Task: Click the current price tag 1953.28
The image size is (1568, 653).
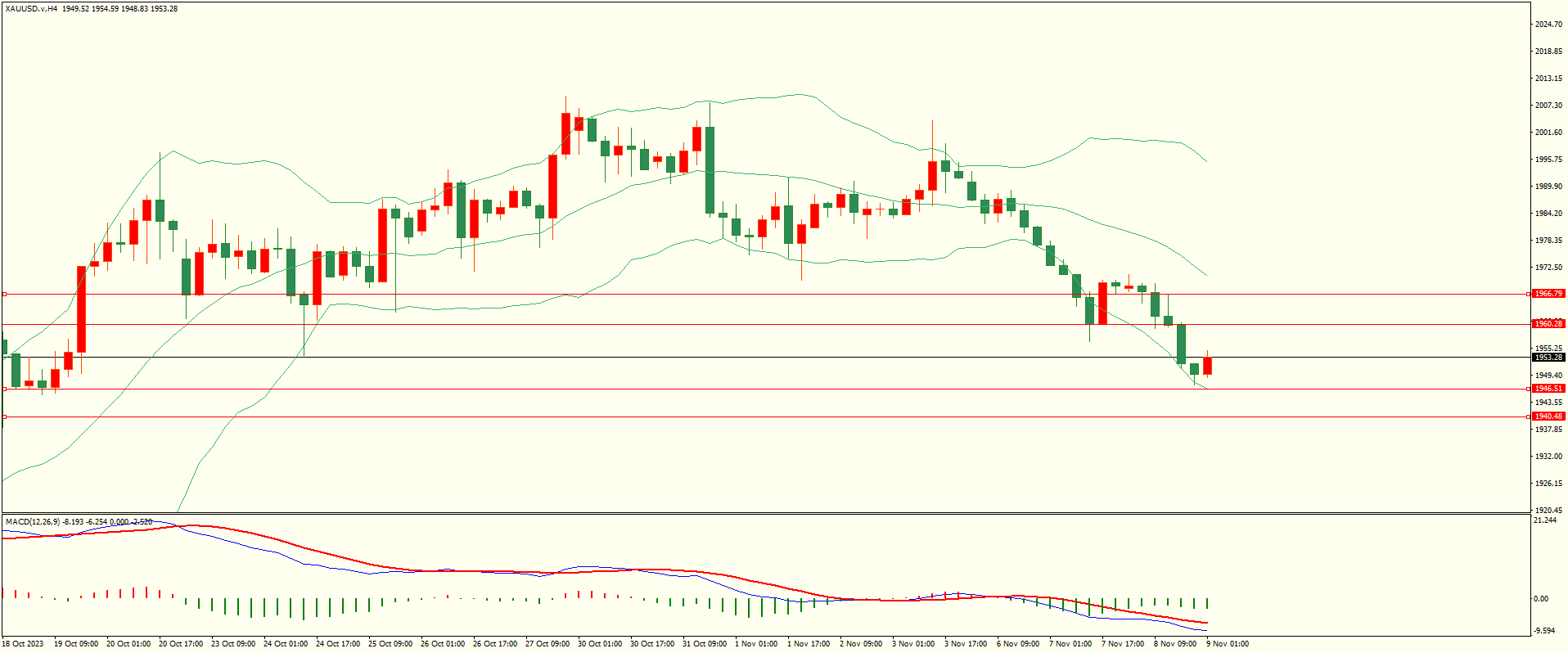Action: tap(1548, 358)
